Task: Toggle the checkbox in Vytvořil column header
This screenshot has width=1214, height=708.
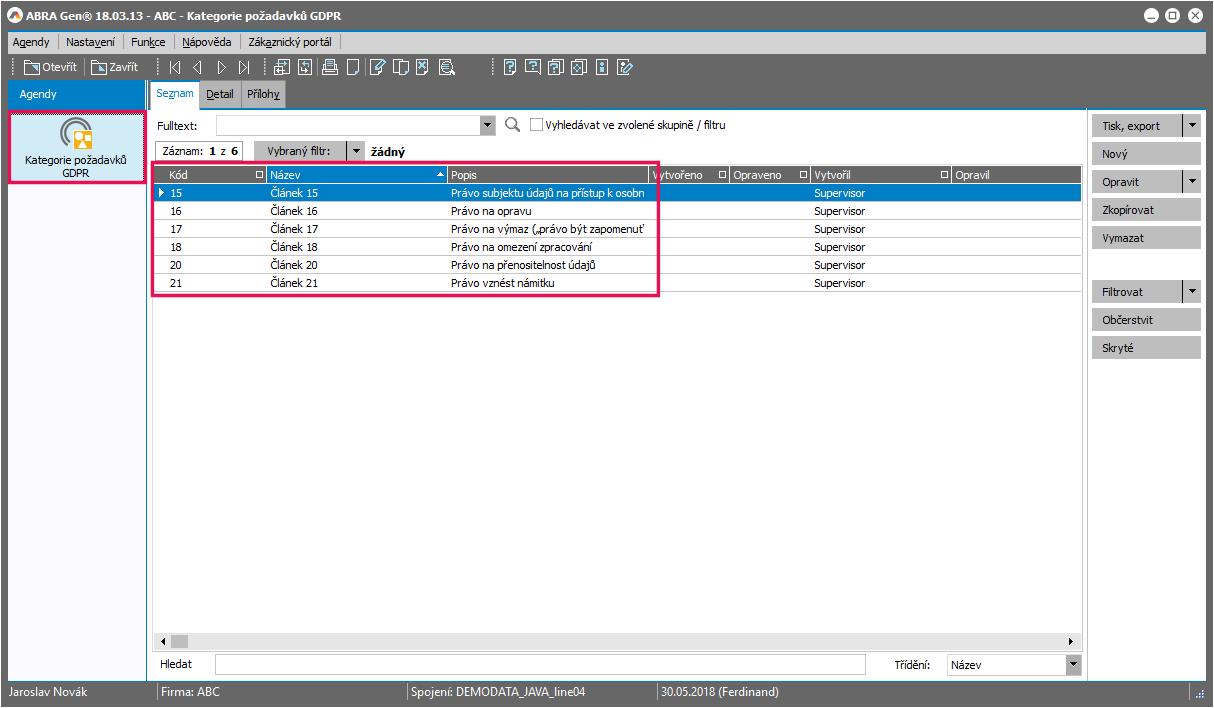Action: pyautogui.click(x=944, y=175)
